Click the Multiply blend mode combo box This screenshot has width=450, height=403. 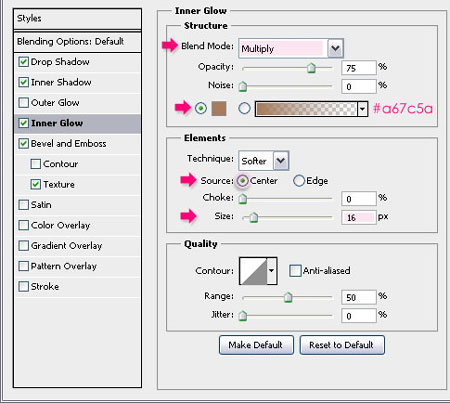pos(291,49)
